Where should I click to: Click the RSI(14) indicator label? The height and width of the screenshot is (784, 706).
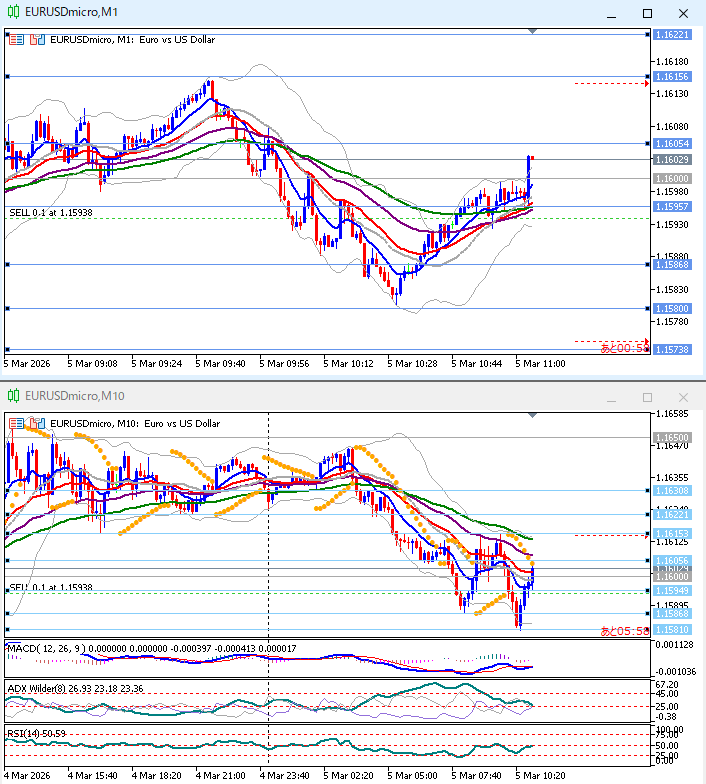[28, 734]
